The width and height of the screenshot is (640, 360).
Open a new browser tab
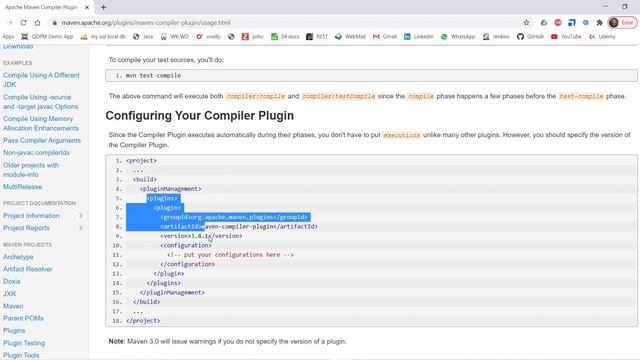click(103, 7)
